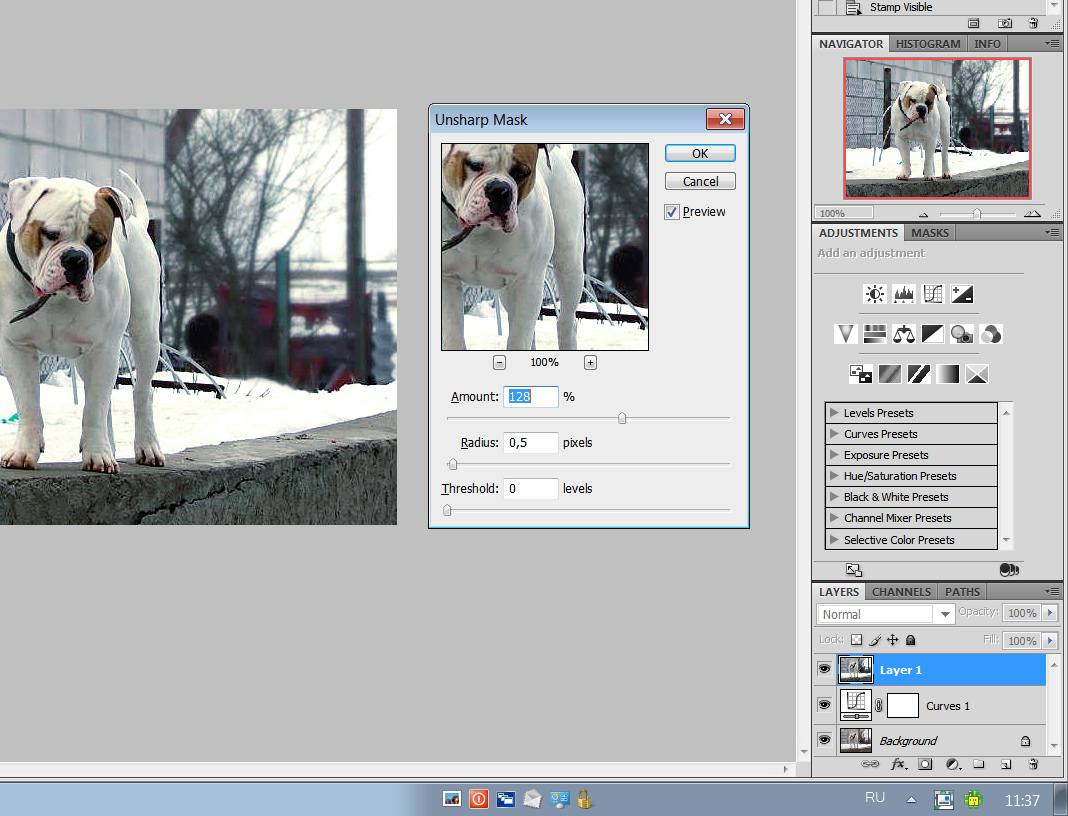Cancel the Unsharp Mask dialog
1068x816 pixels.
[700, 181]
